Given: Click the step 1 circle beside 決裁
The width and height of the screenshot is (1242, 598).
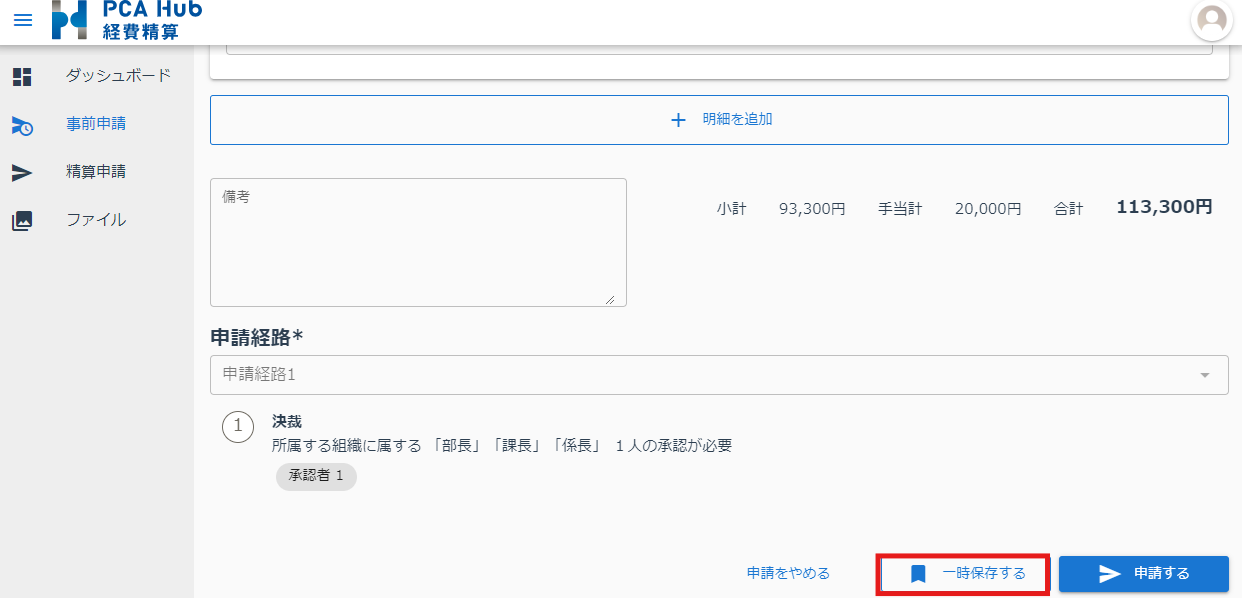Looking at the screenshot, I should (238, 426).
